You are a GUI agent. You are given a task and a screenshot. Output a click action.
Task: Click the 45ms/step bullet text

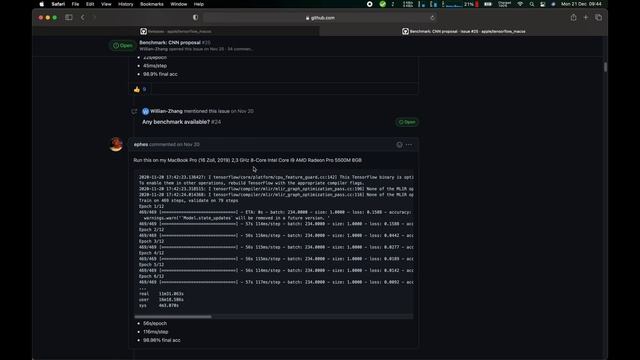pos(155,66)
